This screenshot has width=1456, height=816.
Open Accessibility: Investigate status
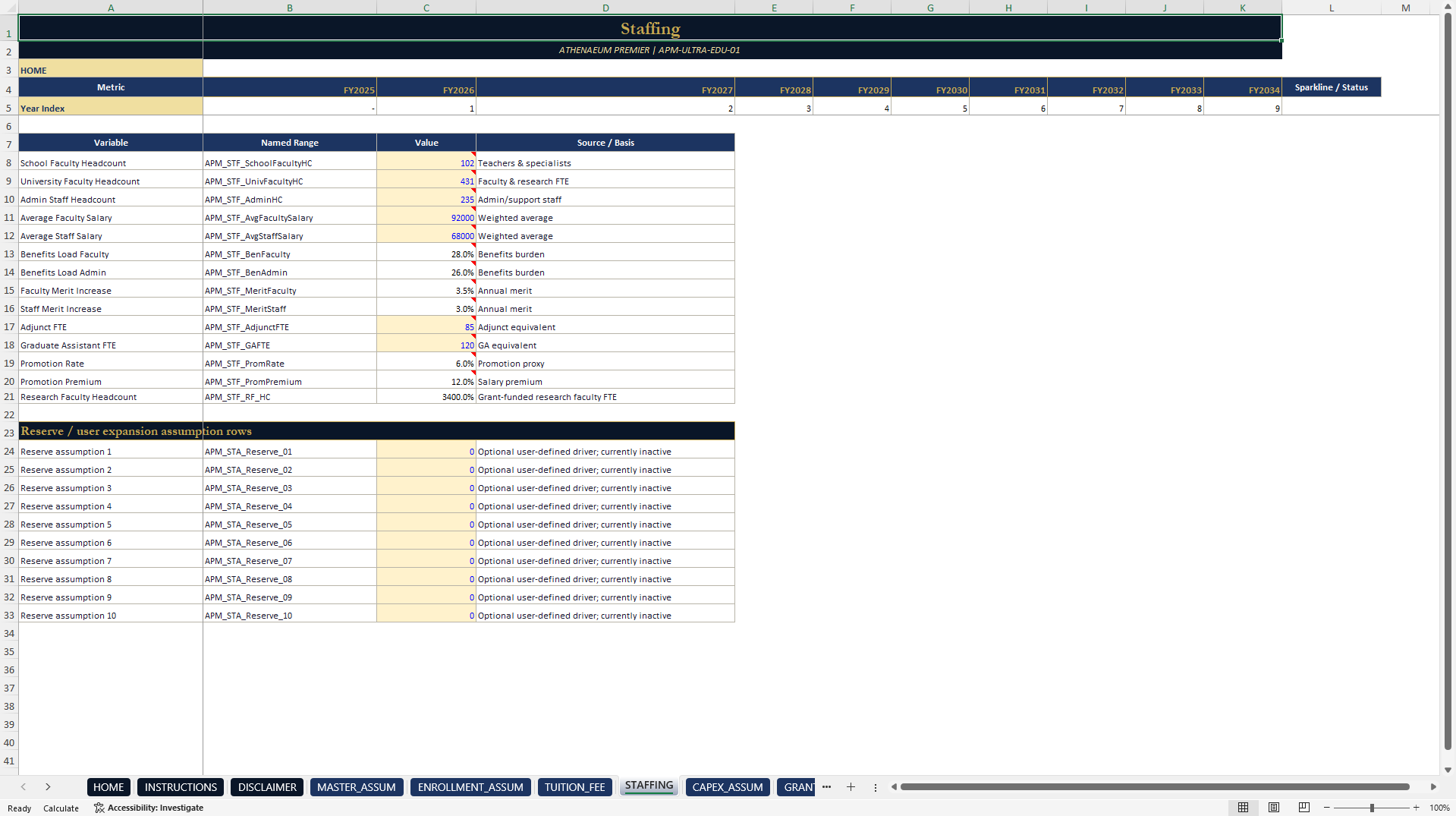point(149,808)
